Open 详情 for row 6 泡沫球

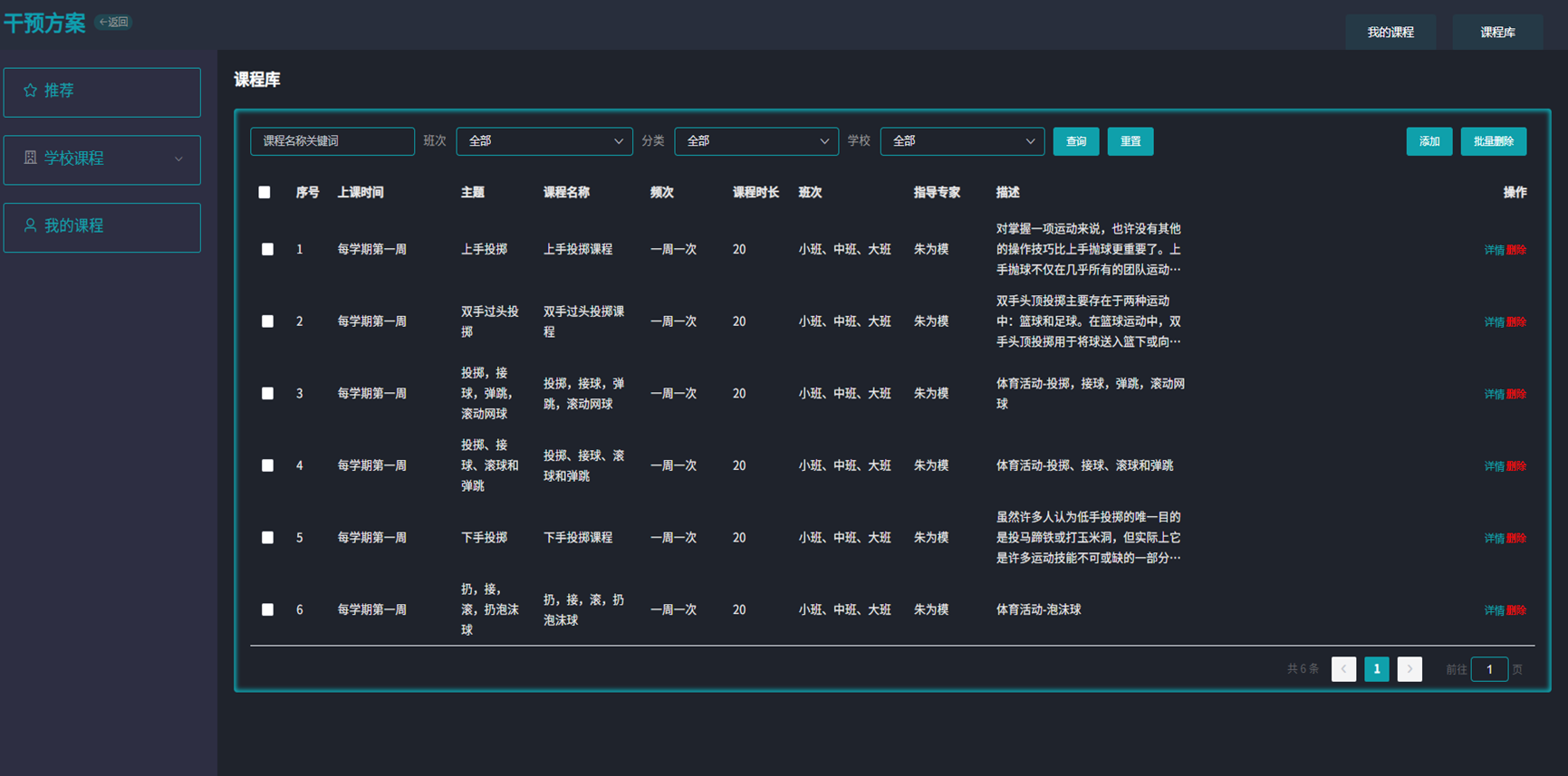(x=1494, y=610)
